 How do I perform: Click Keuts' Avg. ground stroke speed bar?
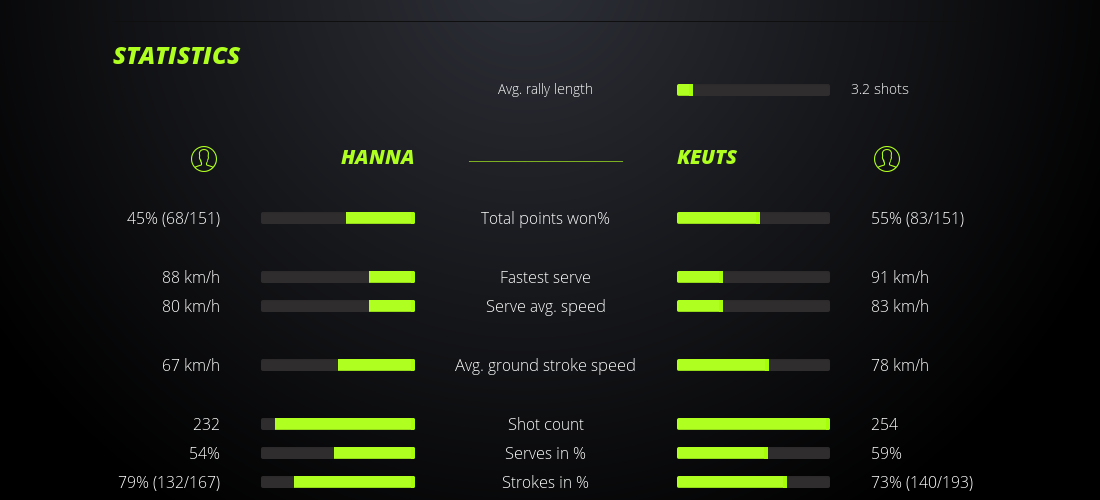click(753, 365)
